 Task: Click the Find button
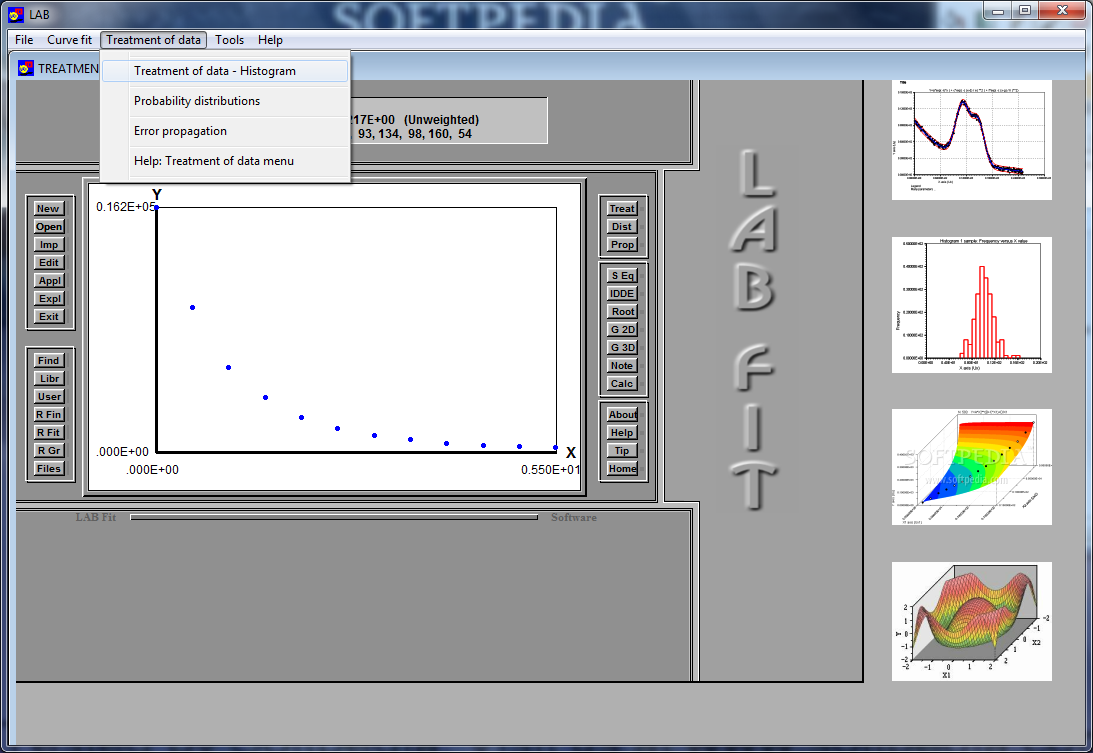[x=49, y=360]
